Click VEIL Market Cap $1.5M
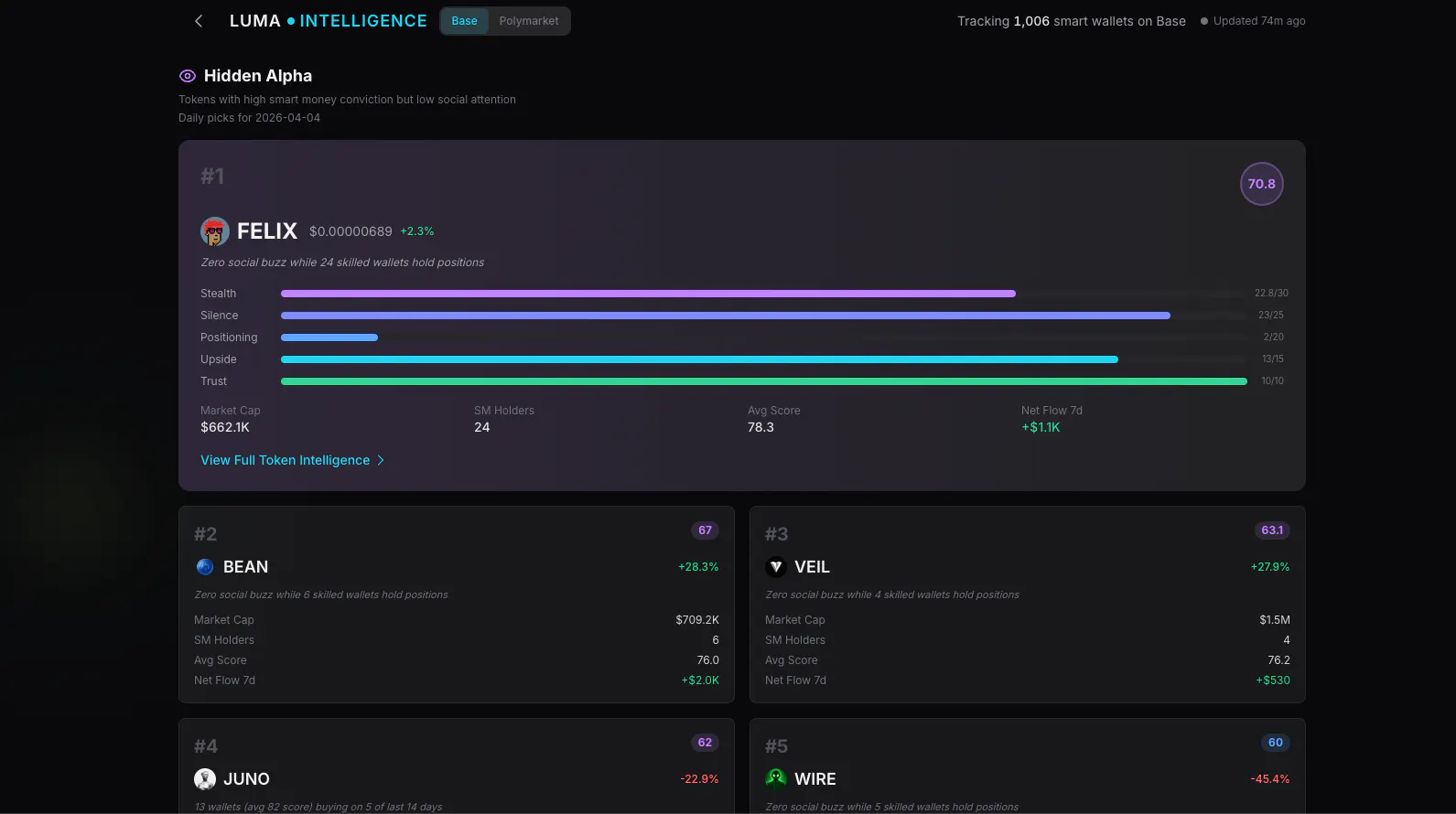Screen dimensions: 1456x814 click(x=1275, y=620)
